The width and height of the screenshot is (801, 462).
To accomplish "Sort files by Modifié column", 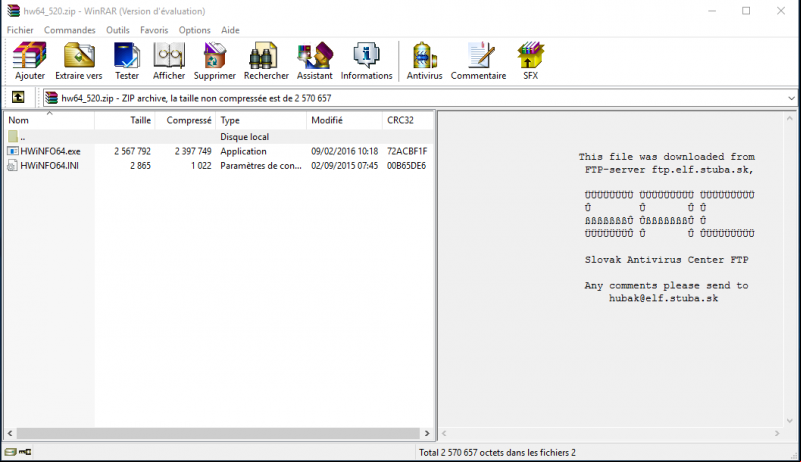I will [x=344, y=120].
